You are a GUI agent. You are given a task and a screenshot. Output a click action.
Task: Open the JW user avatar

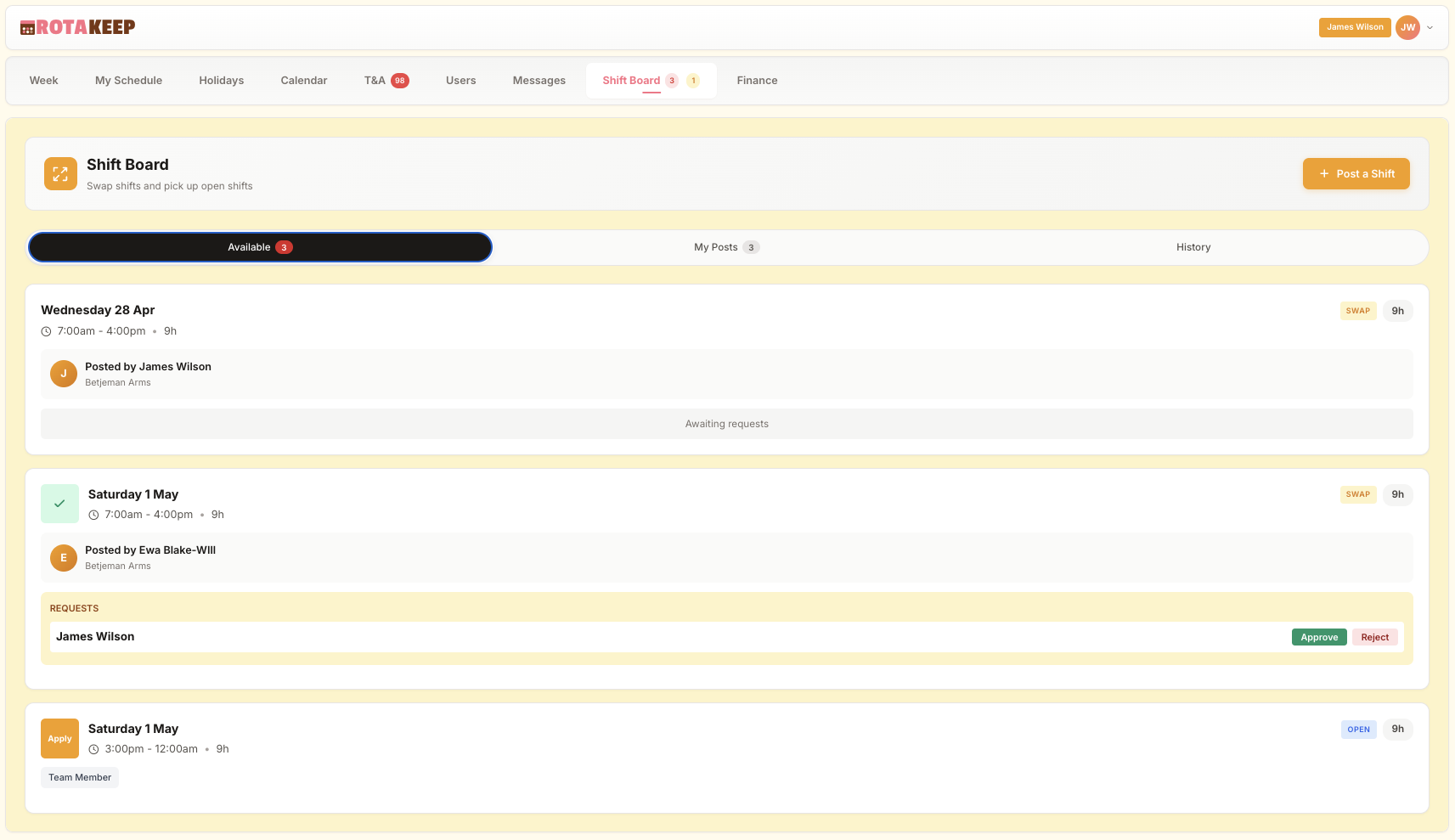1407,27
